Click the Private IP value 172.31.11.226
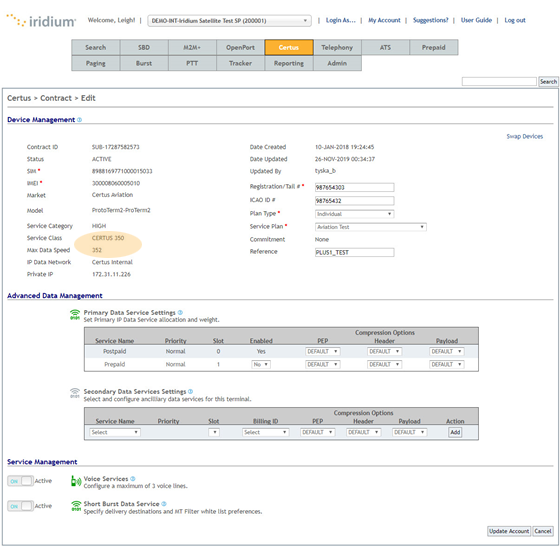This screenshot has height=547, width=560. (111, 274)
